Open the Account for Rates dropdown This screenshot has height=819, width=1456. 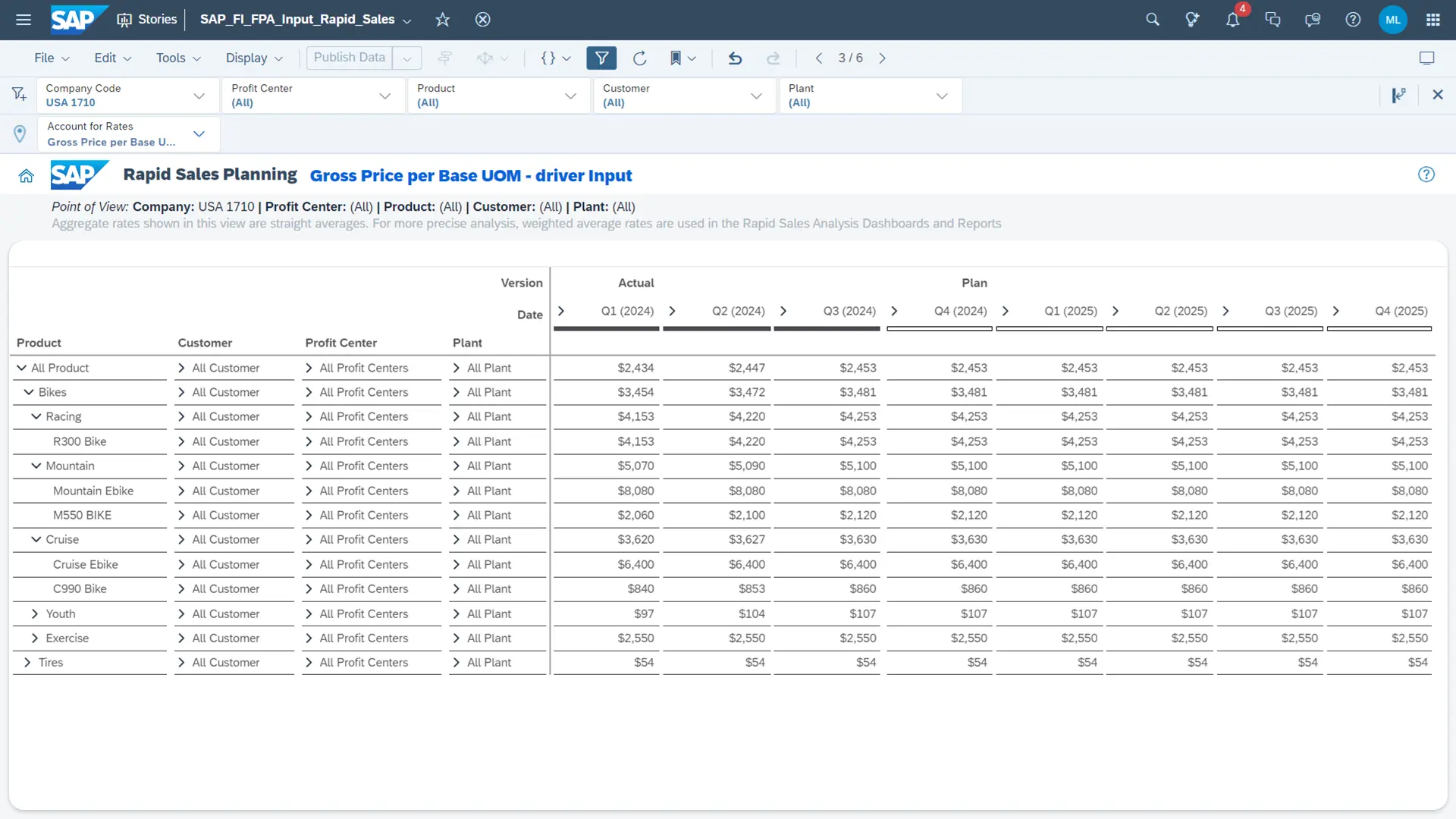click(x=128, y=134)
